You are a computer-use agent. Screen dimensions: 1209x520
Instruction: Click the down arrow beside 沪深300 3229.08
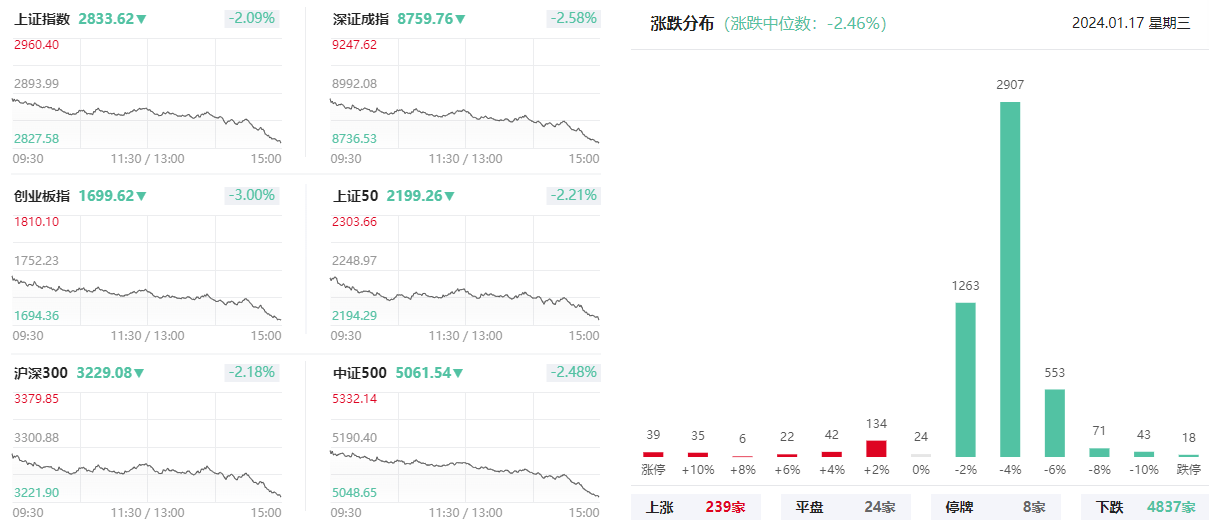click(139, 373)
